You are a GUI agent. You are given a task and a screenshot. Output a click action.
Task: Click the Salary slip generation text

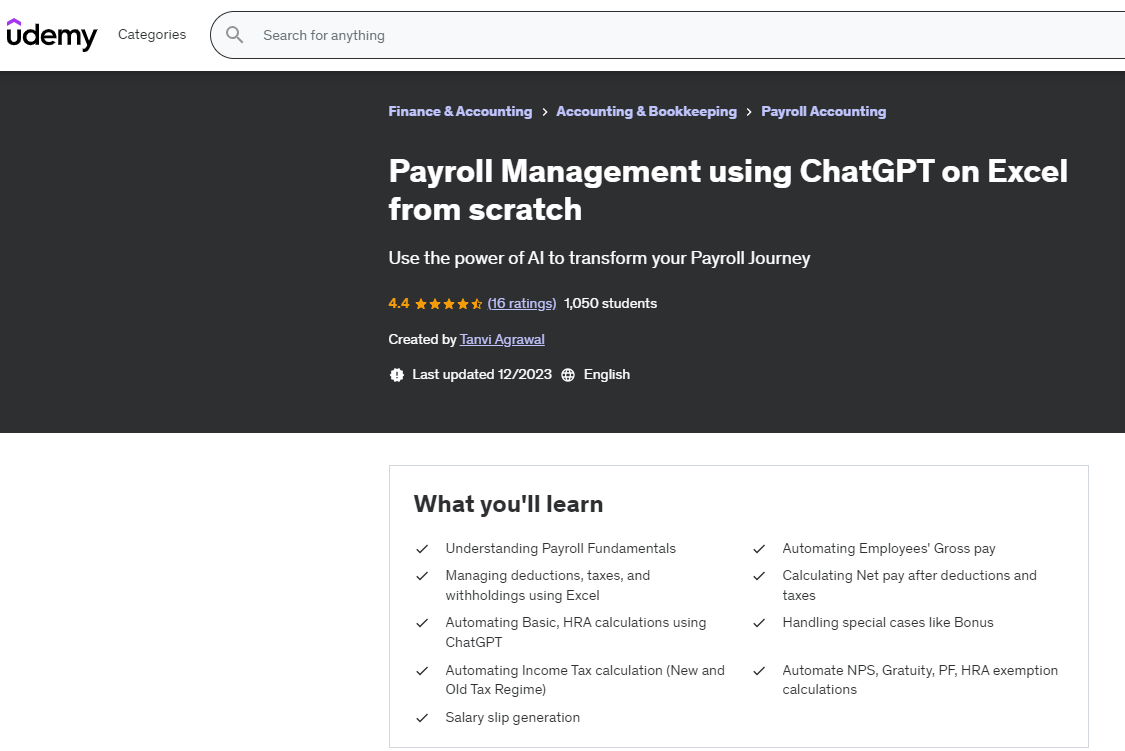(x=512, y=718)
